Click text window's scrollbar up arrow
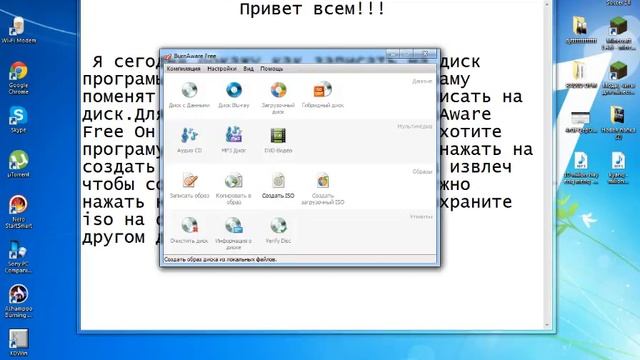The height and width of the screenshot is (360, 640). click(547, 4)
